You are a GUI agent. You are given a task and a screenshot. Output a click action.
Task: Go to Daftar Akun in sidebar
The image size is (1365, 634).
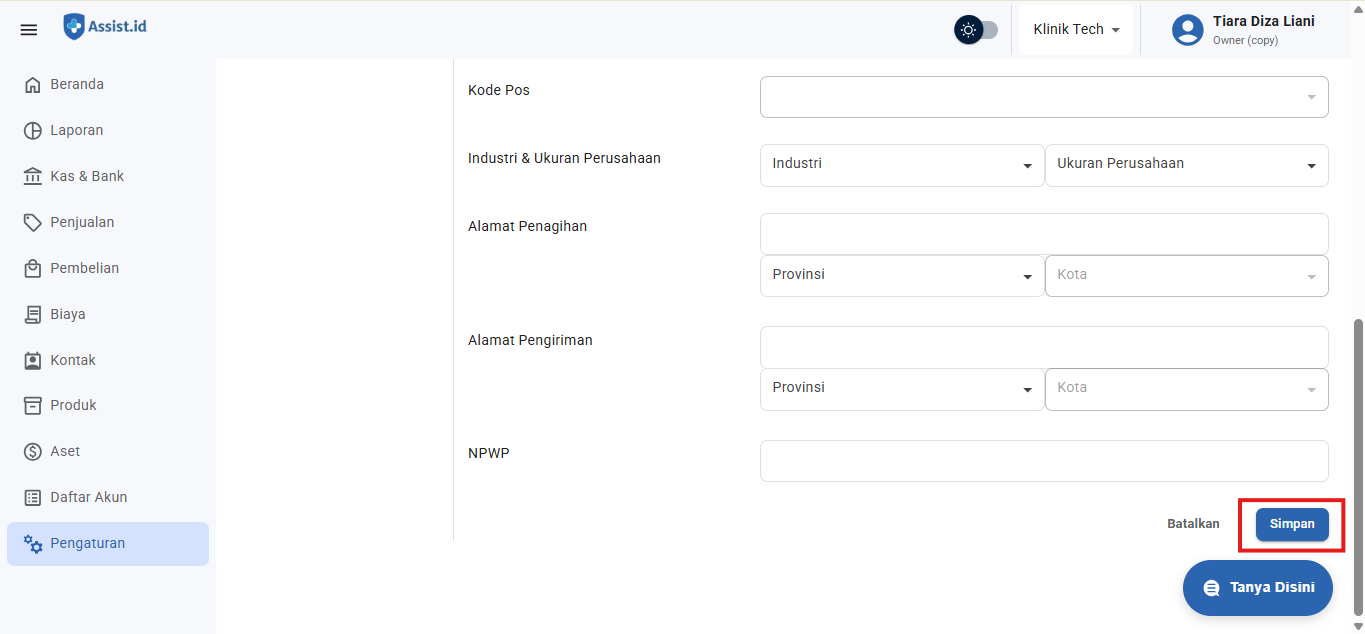coord(88,497)
